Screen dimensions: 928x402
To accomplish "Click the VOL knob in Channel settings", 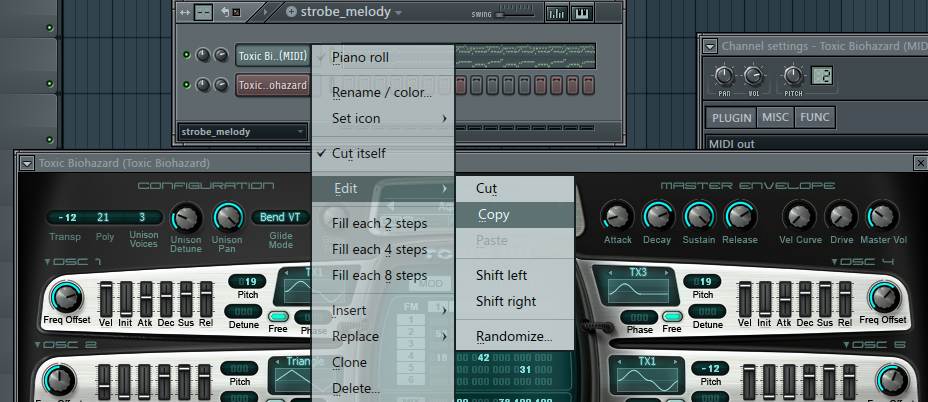I will coord(753,76).
